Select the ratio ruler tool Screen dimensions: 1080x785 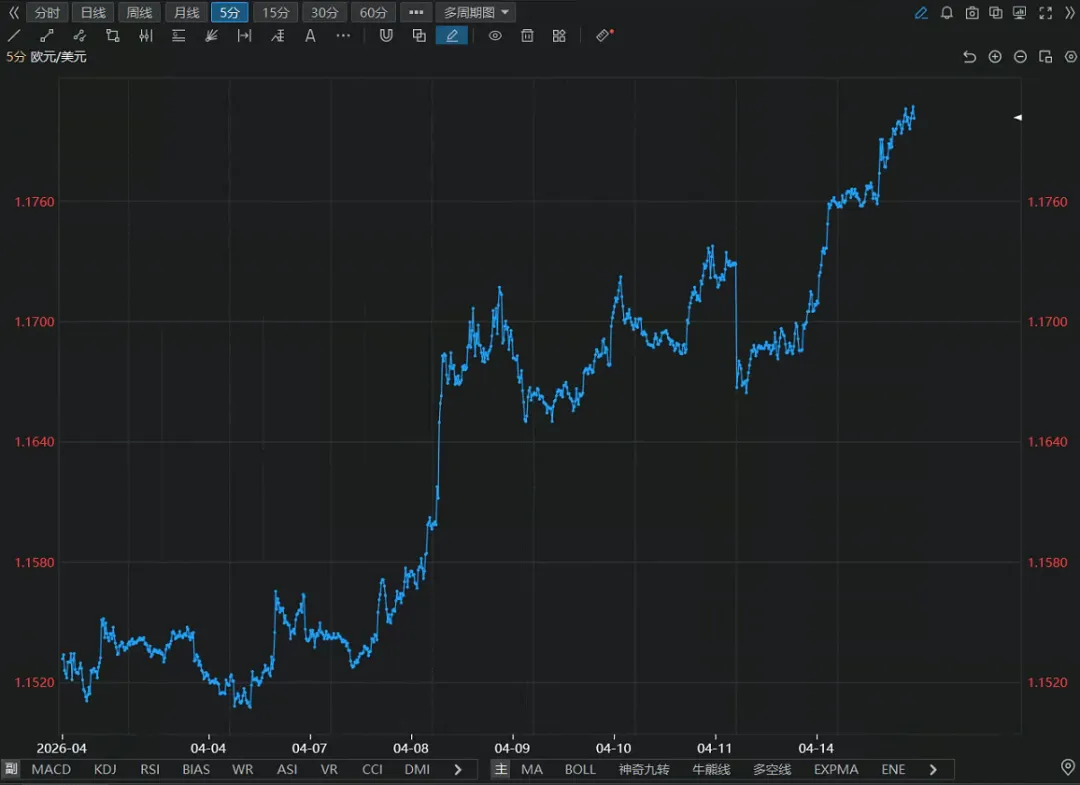(278, 36)
